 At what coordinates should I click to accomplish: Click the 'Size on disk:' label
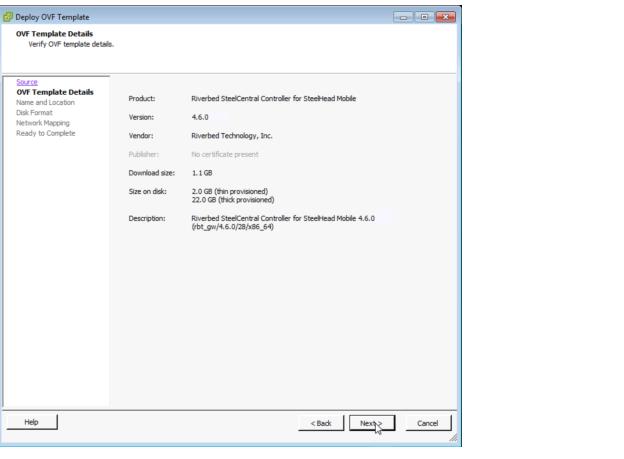[x=147, y=191]
